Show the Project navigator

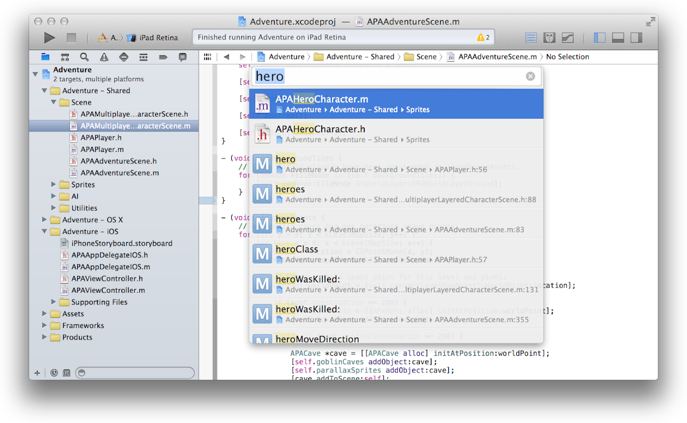click(45, 57)
